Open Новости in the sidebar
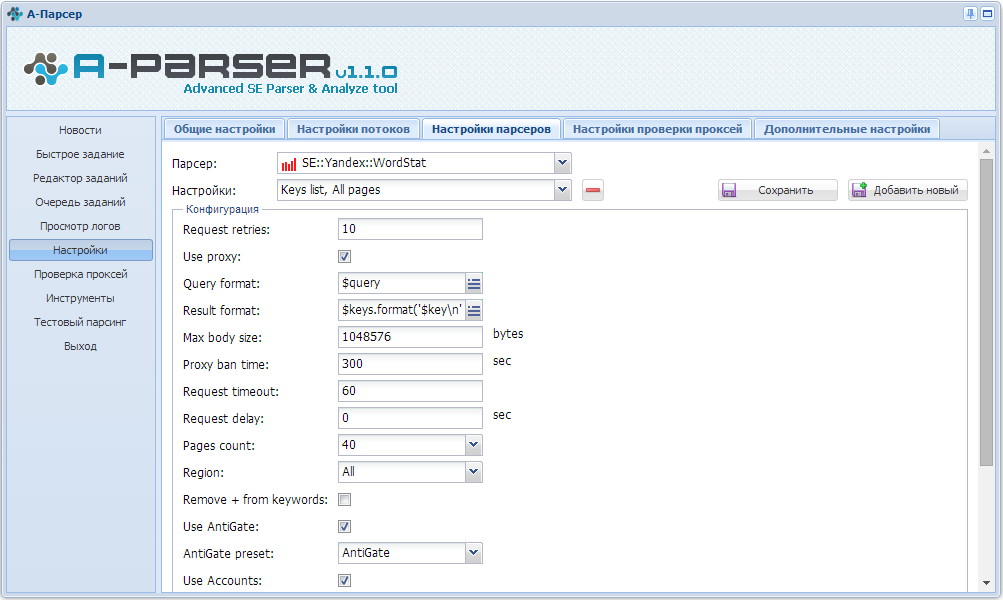 point(81,130)
